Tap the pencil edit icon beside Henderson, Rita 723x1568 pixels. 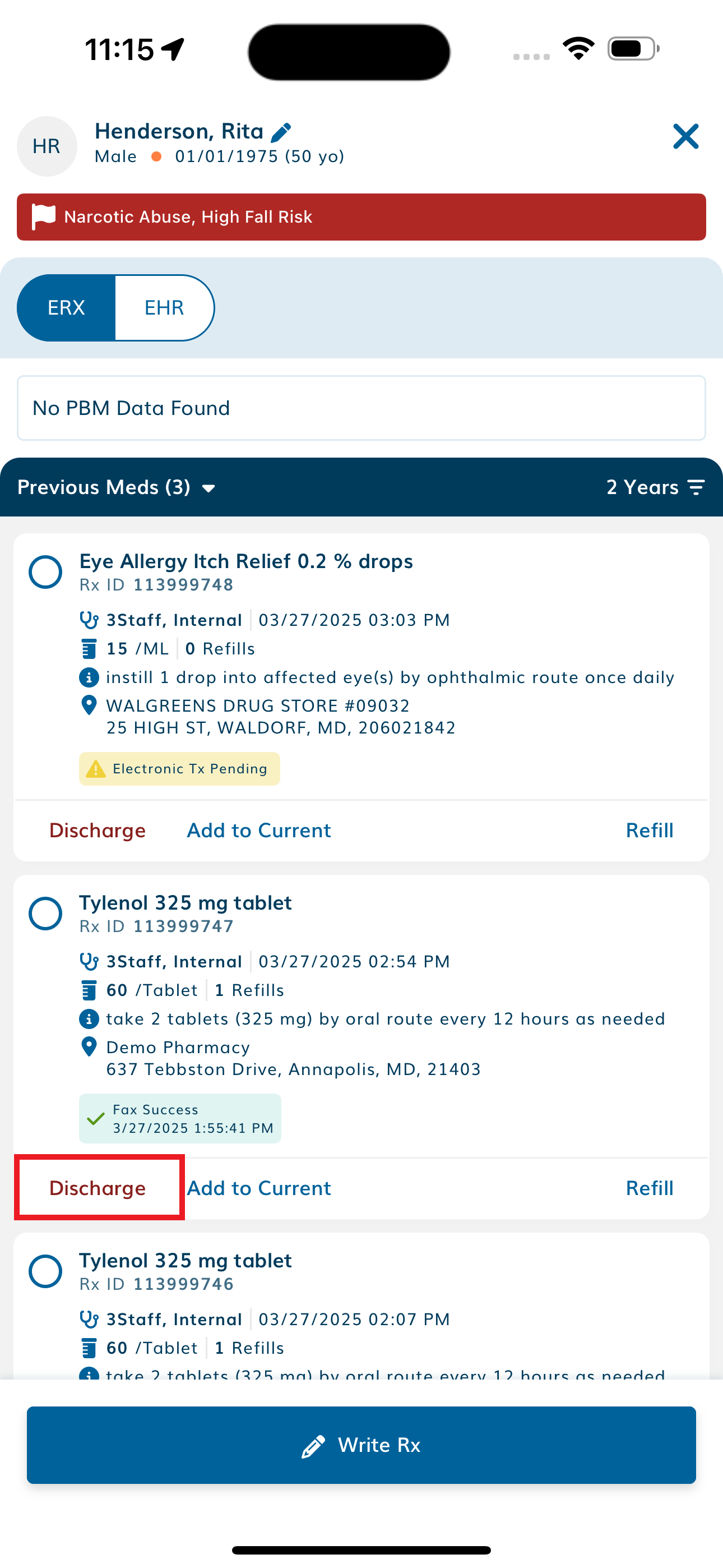281,132
